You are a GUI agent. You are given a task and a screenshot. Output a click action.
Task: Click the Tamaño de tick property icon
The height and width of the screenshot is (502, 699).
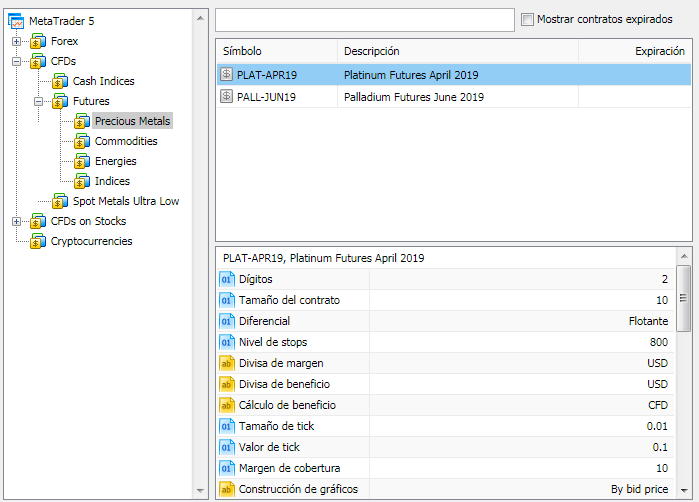(x=226, y=426)
